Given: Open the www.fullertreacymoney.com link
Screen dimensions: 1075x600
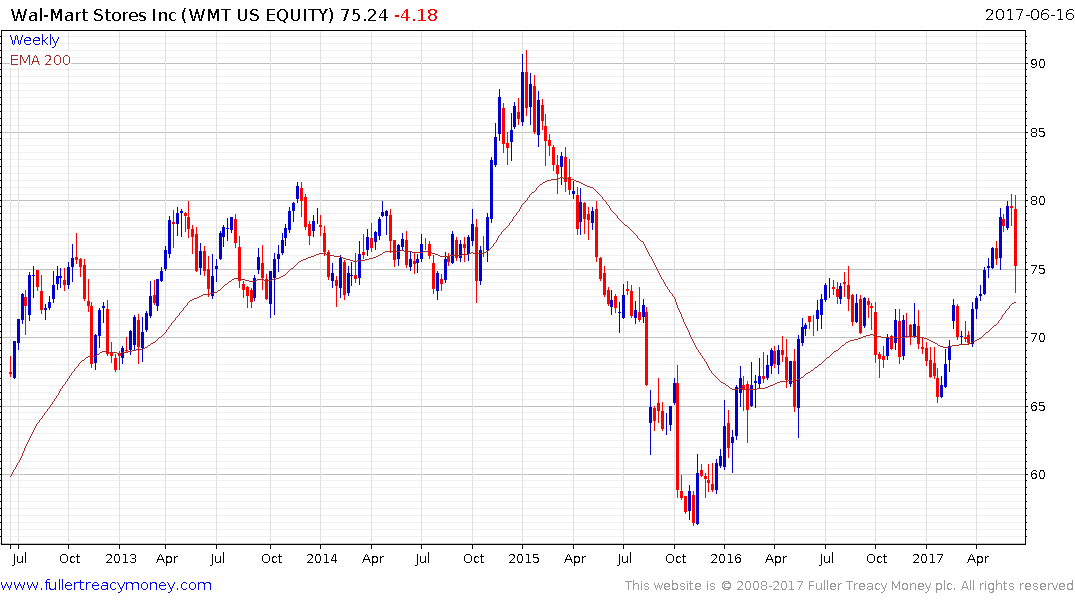Looking at the screenshot, I should coord(106,585).
